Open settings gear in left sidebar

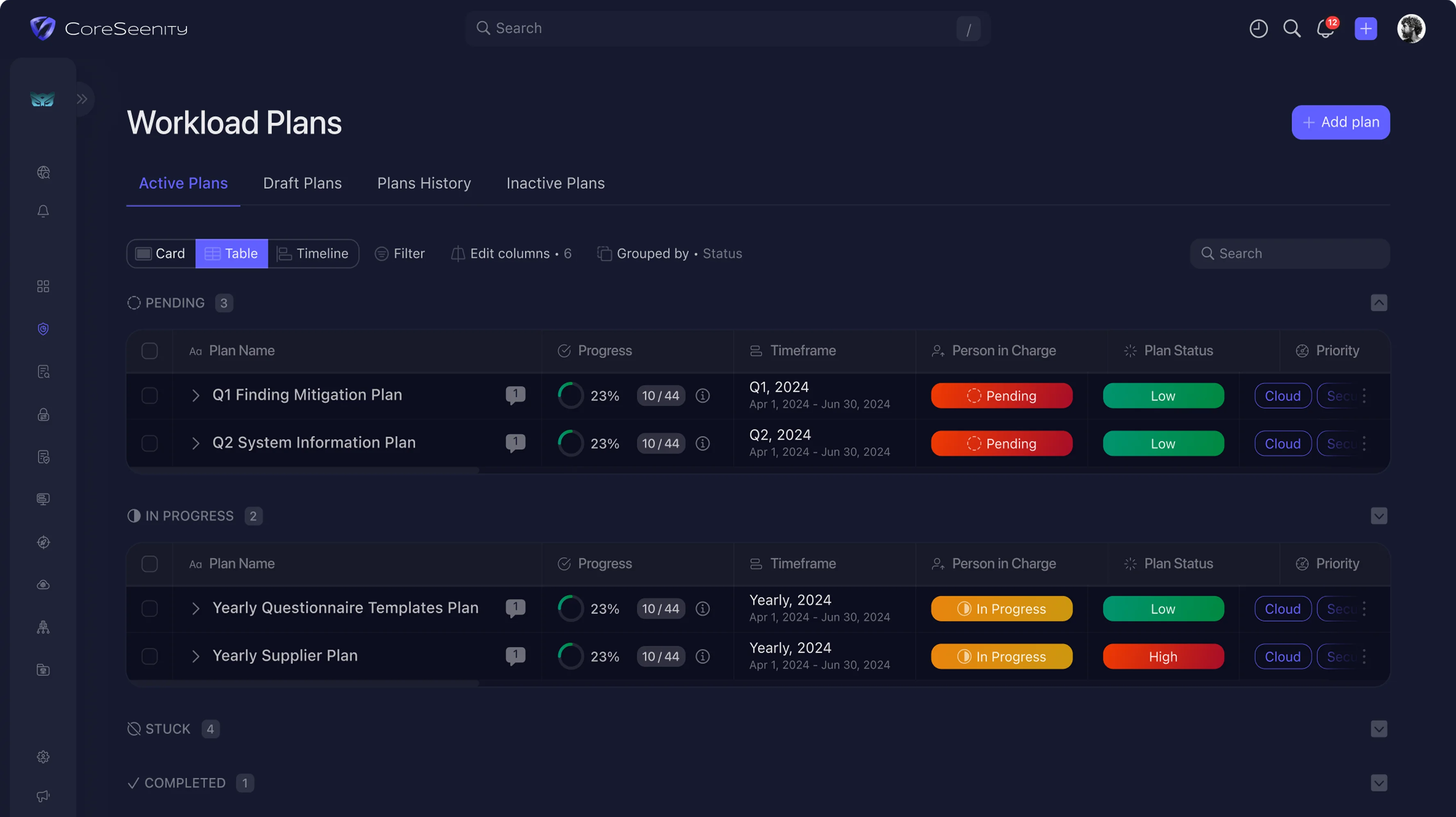43,756
